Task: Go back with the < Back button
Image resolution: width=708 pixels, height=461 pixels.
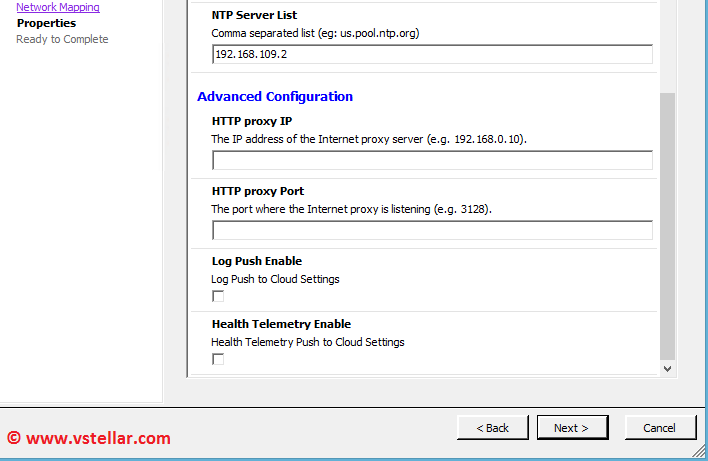Action: pyautogui.click(x=492, y=428)
